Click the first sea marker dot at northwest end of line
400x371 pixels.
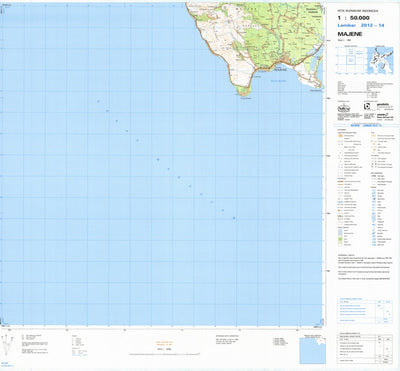(x=98, y=101)
